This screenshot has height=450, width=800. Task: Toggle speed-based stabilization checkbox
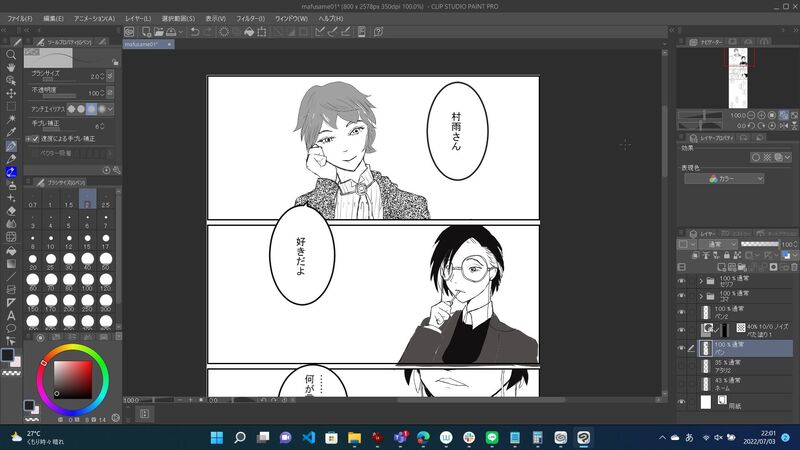pos(35,139)
